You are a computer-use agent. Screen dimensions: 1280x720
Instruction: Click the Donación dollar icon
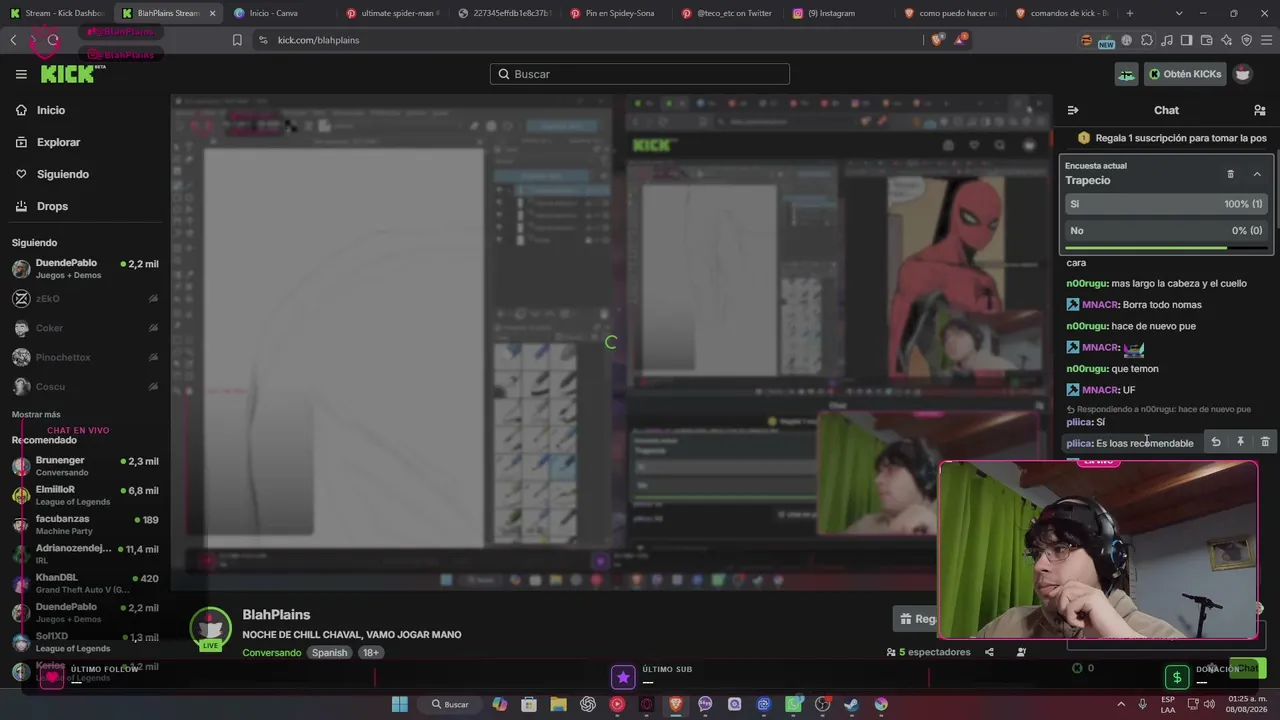click(1177, 678)
